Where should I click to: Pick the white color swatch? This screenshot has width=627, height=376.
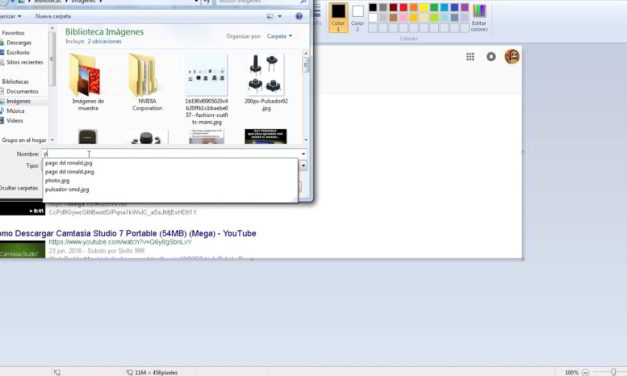coord(373,18)
